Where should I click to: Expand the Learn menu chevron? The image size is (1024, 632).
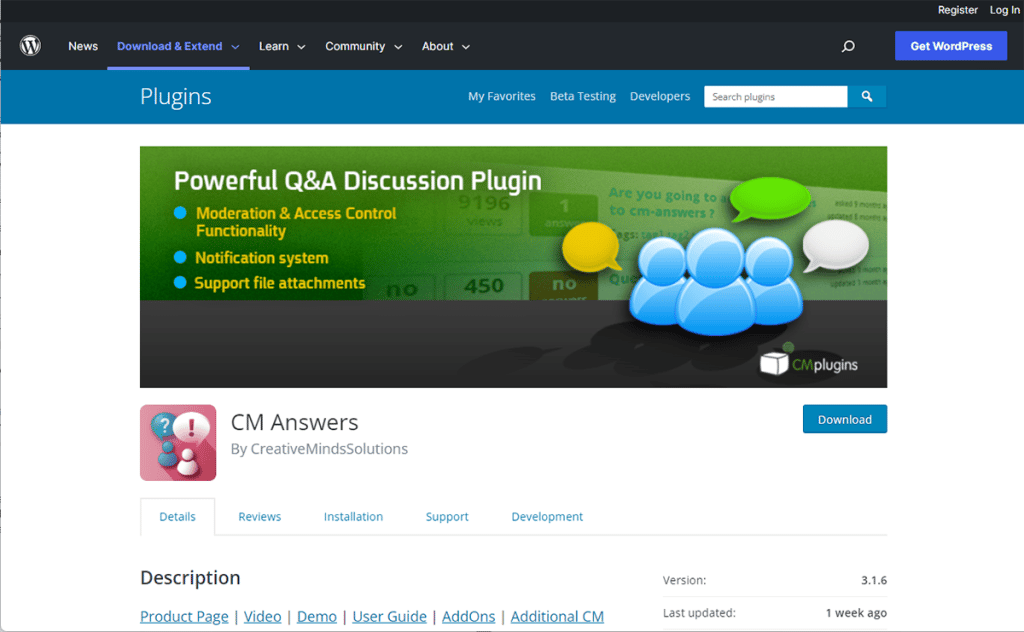click(x=301, y=47)
